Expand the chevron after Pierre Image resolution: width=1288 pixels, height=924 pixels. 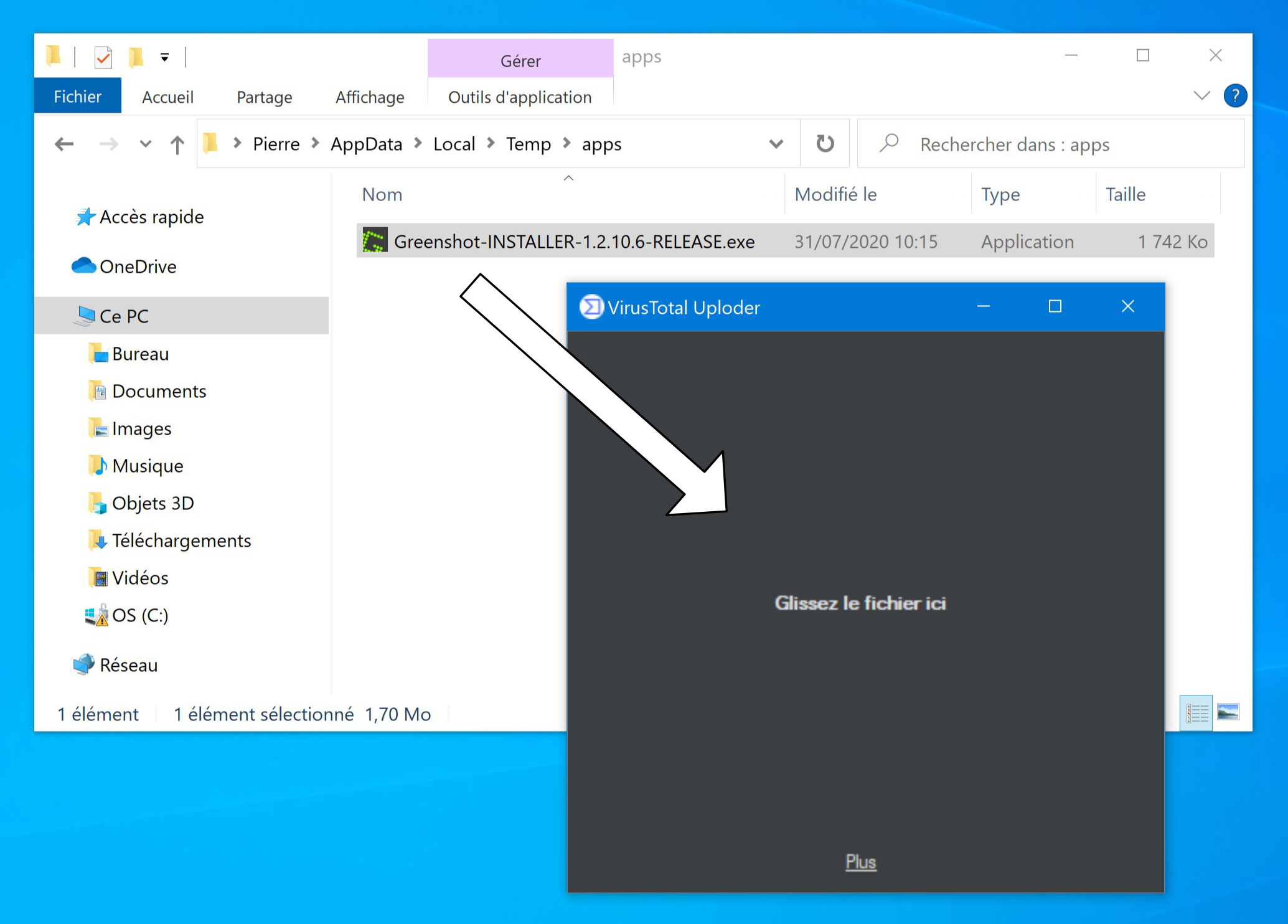tap(315, 143)
